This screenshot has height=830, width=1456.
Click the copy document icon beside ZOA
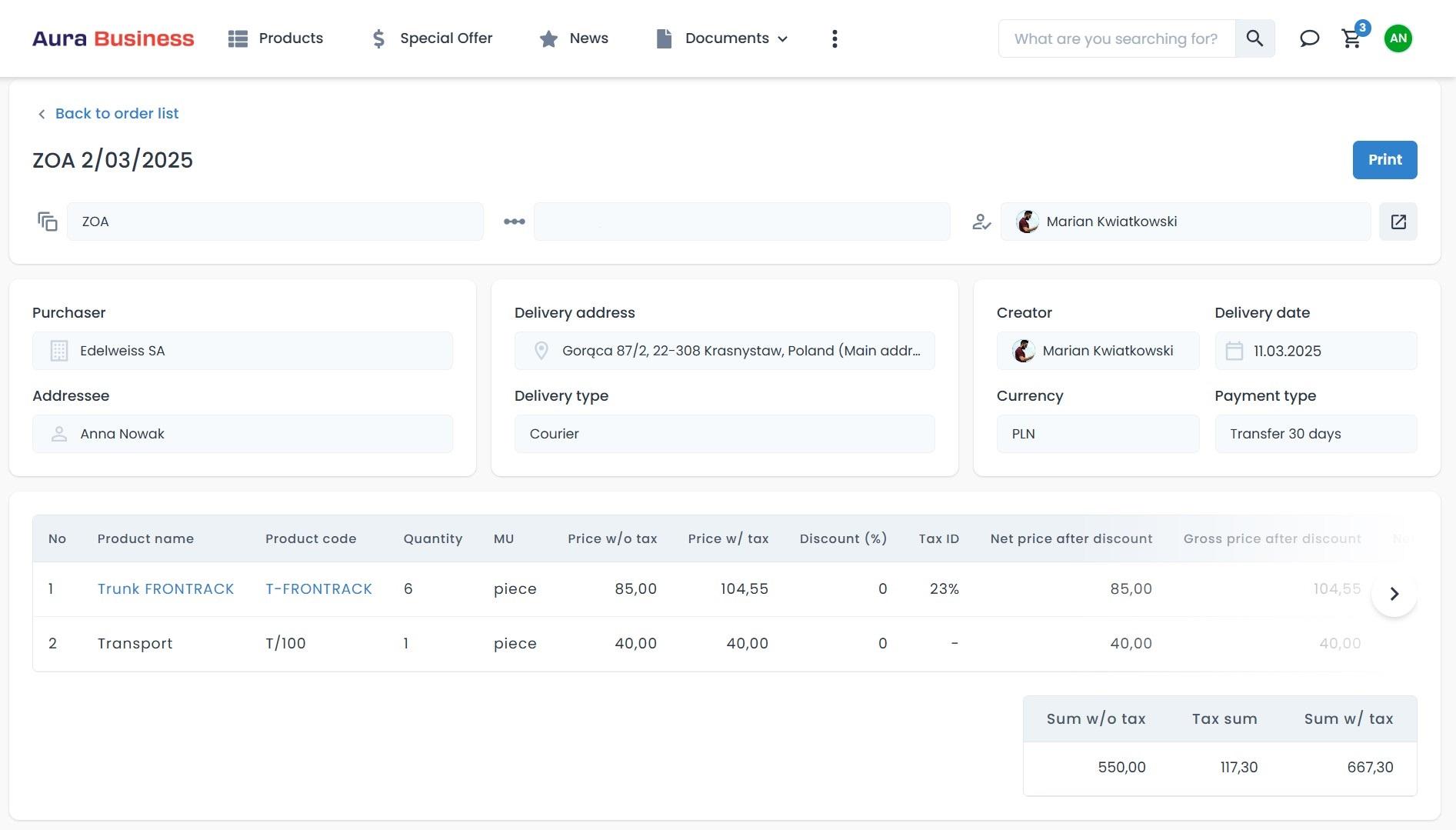48,222
